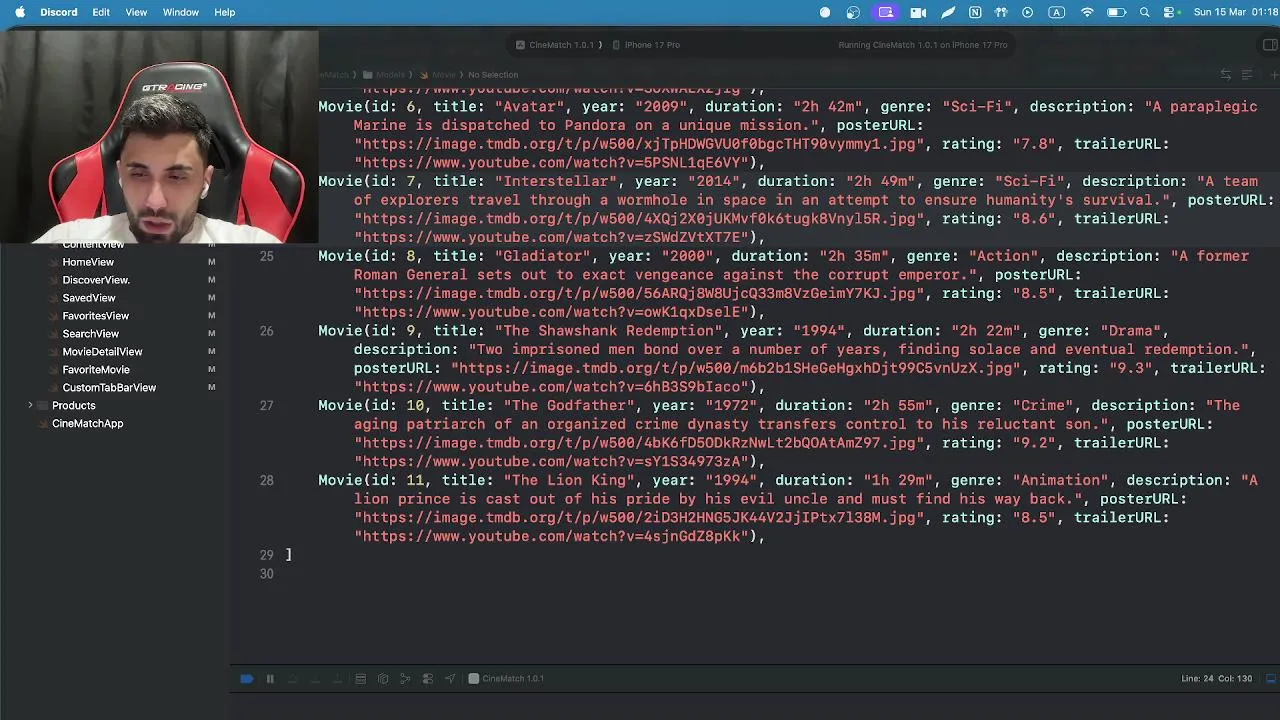Click the Simulate Location arrow icon
1280x720 pixels.
[450, 679]
